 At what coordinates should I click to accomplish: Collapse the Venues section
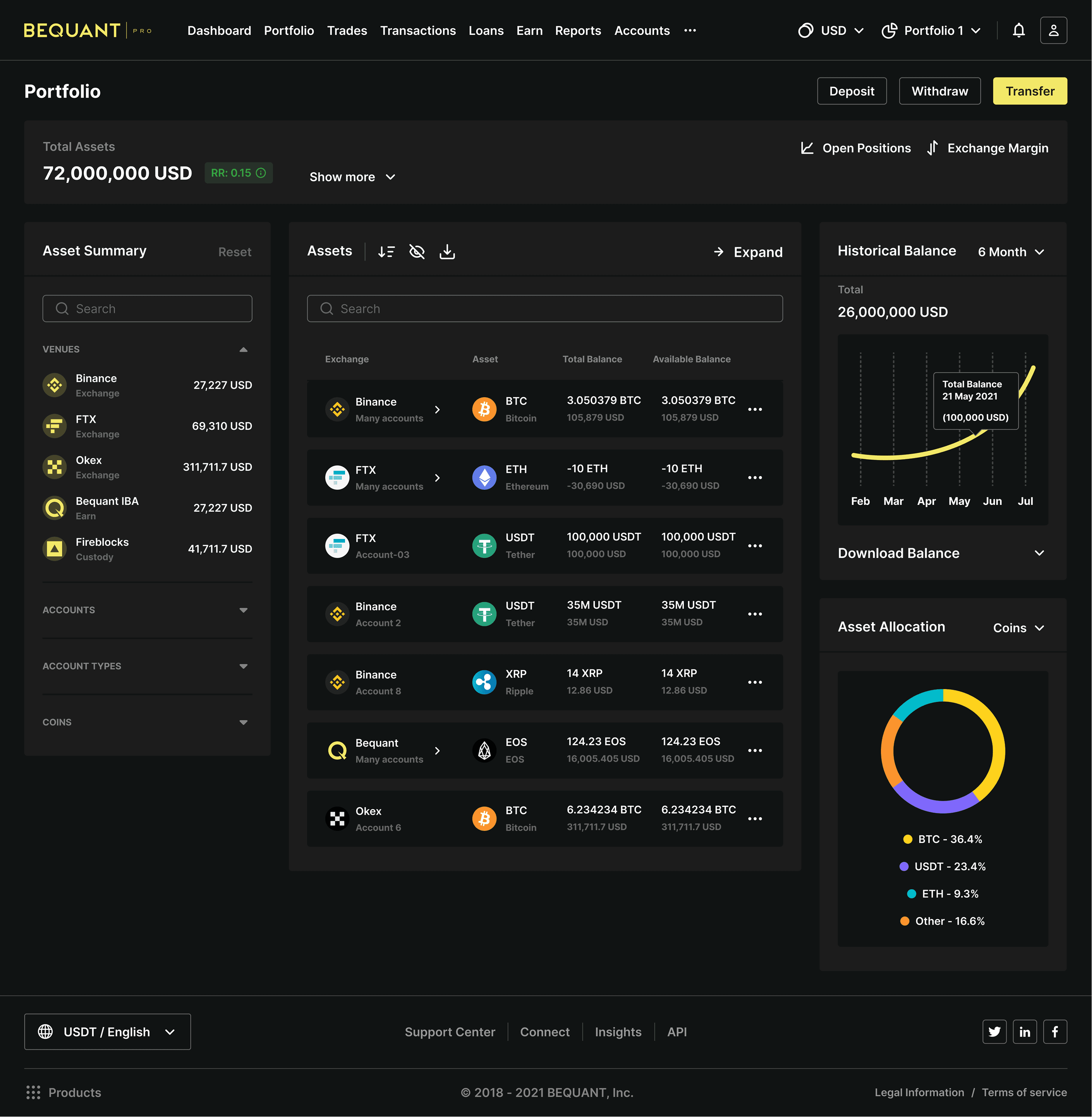(243, 349)
